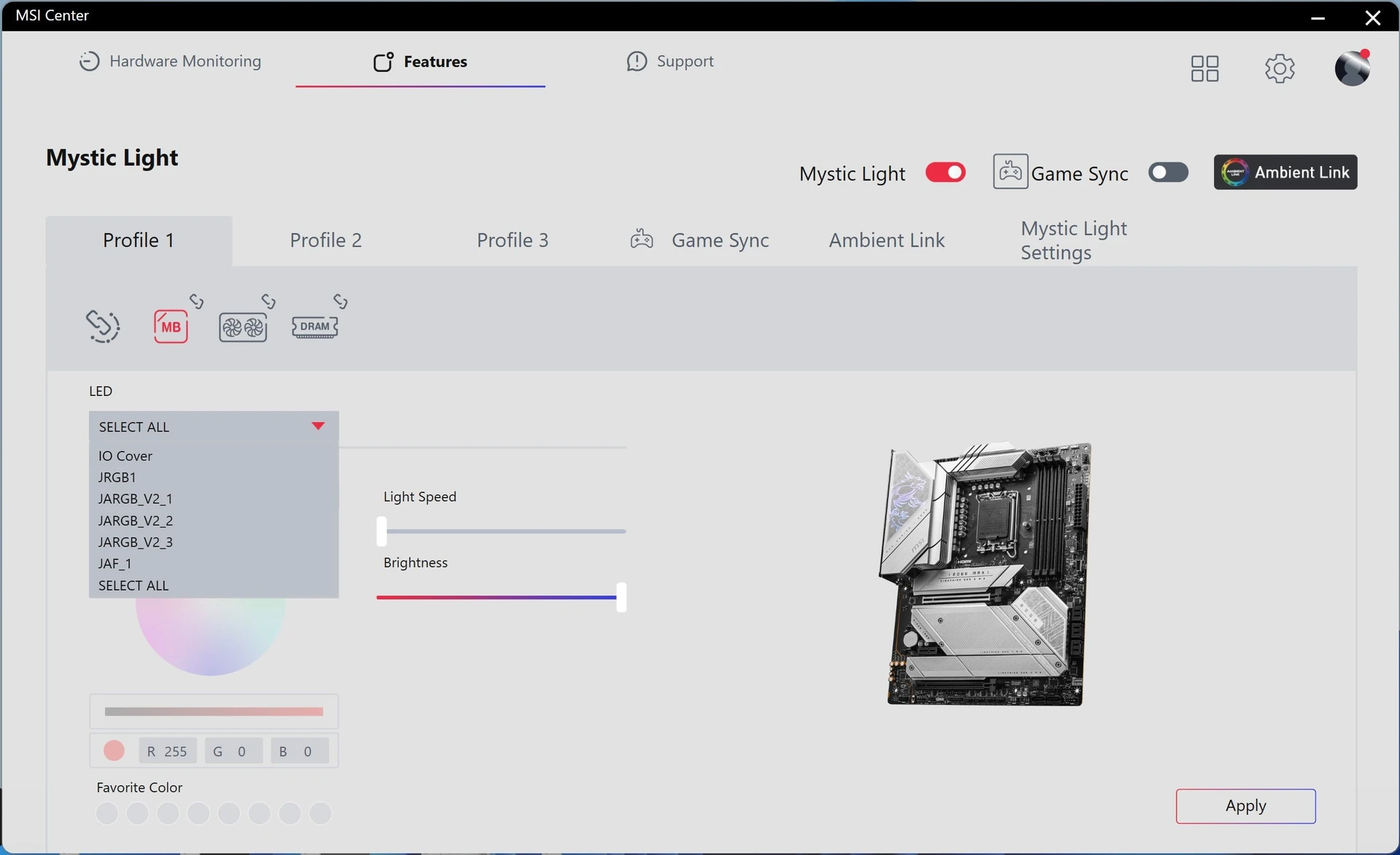Screen dimensions: 1400x855
Task: Click the last Favorite Color slot
Action: [x=321, y=813]
